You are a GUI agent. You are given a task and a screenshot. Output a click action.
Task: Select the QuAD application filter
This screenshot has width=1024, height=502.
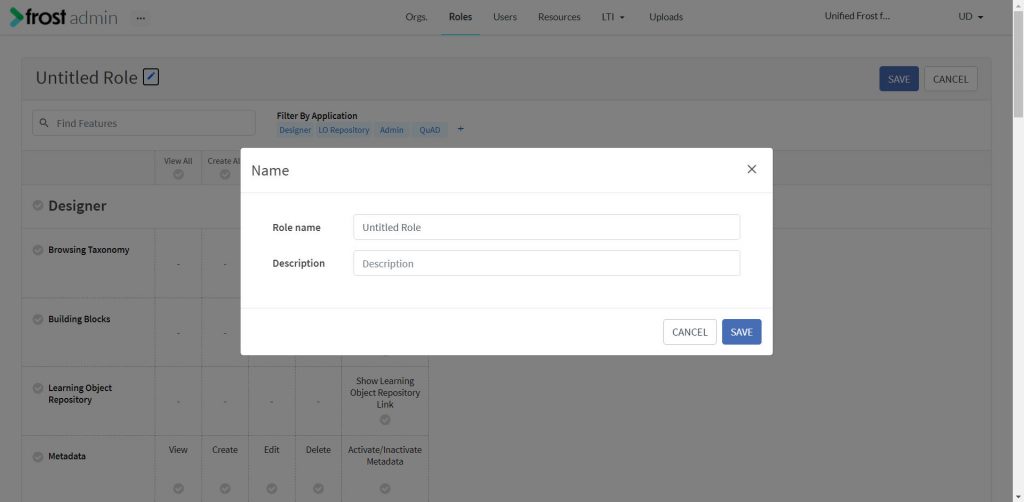click(430, 130)
